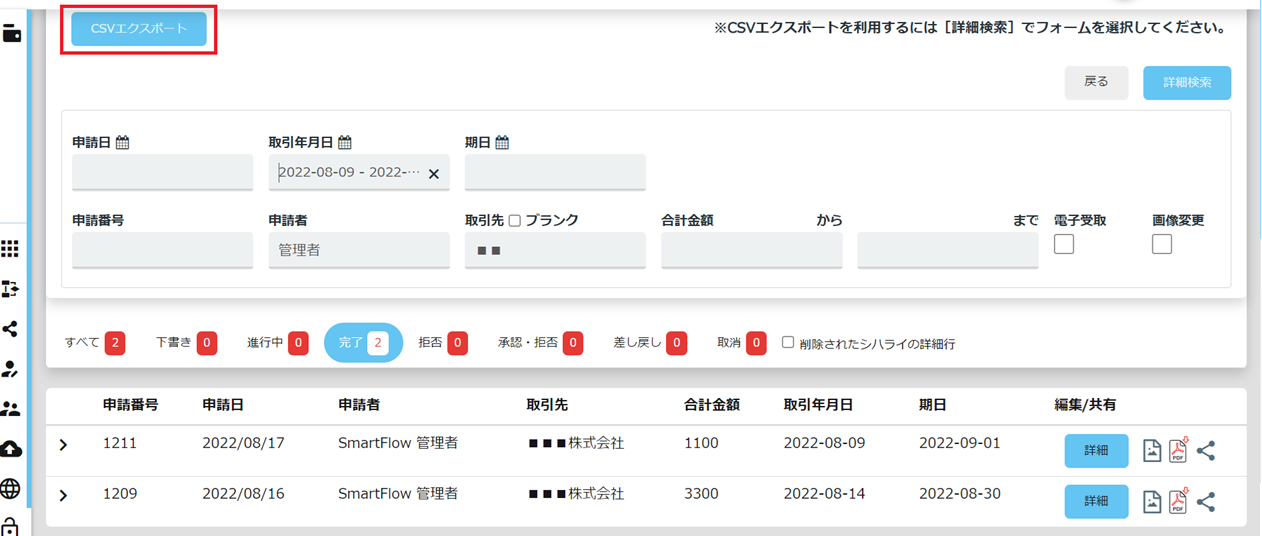Image resolution: width=1262 pixels, height=536 pixels.
Task: Enable the 電子受取 checkbox
Action: coord(1064,244)
